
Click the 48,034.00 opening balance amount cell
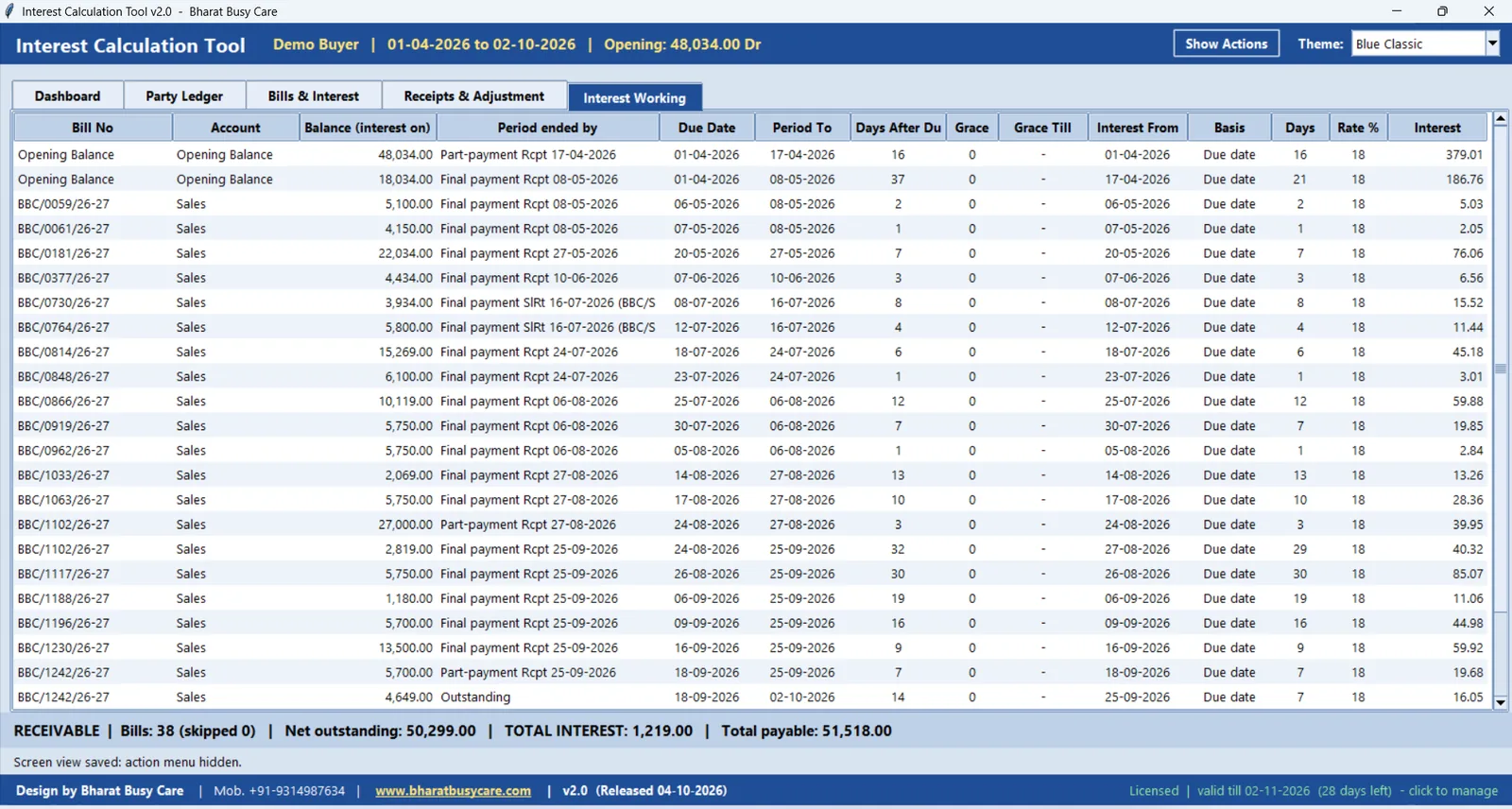coord(405,155)
